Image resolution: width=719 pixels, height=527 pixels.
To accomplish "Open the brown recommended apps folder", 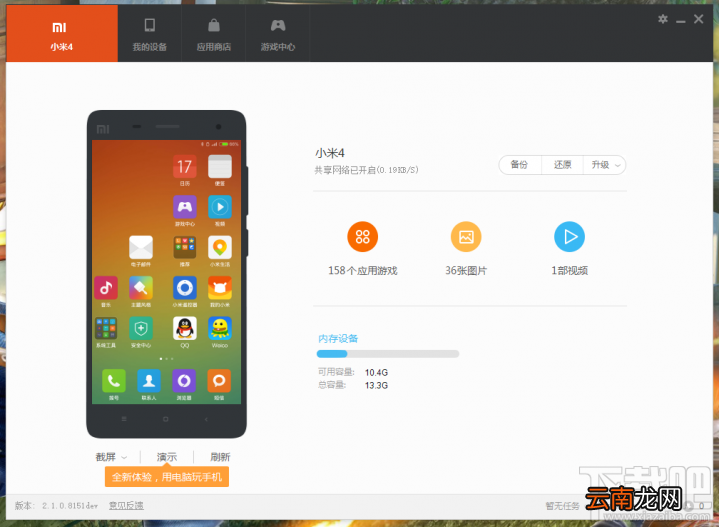I will pyautogui.click(x=184, y=248).
